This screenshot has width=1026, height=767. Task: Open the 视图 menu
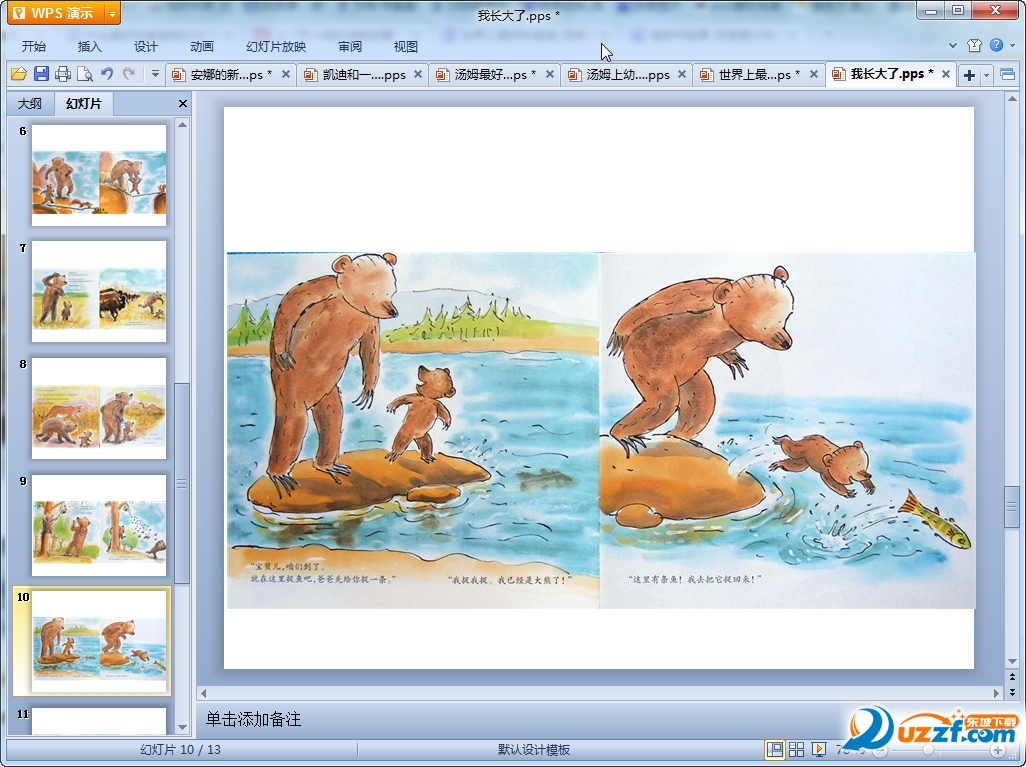(x=406, y=46)
